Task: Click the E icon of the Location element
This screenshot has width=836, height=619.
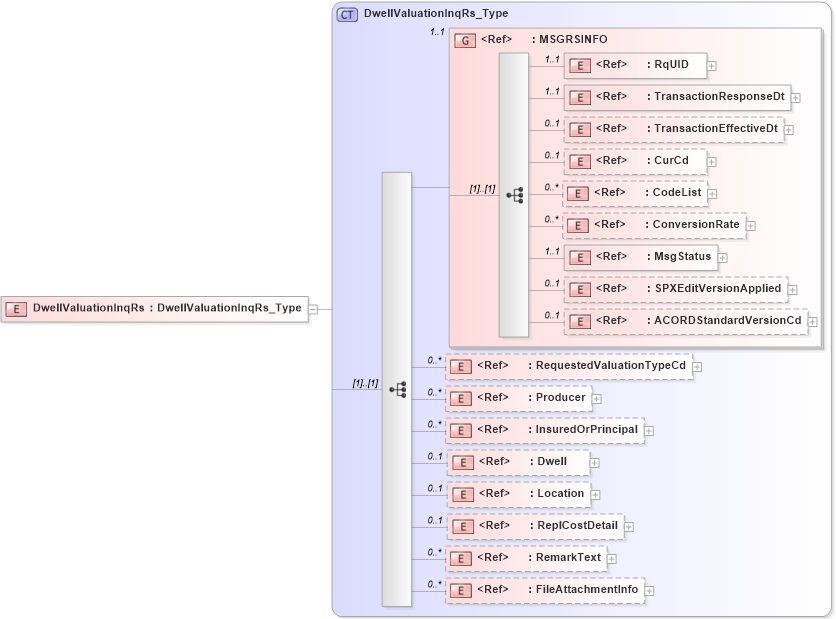Action: 462,494
